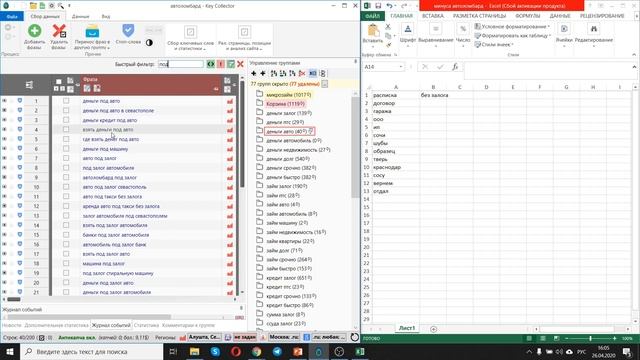Click the highlighted blue icon in groups toolbar

[x=313, y=73]
